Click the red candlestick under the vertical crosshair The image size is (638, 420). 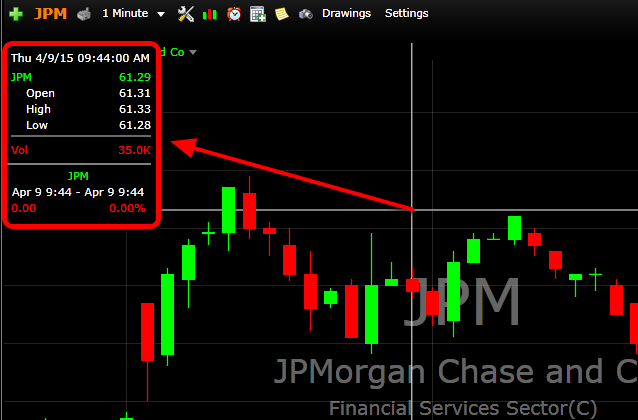coord(412,285)
